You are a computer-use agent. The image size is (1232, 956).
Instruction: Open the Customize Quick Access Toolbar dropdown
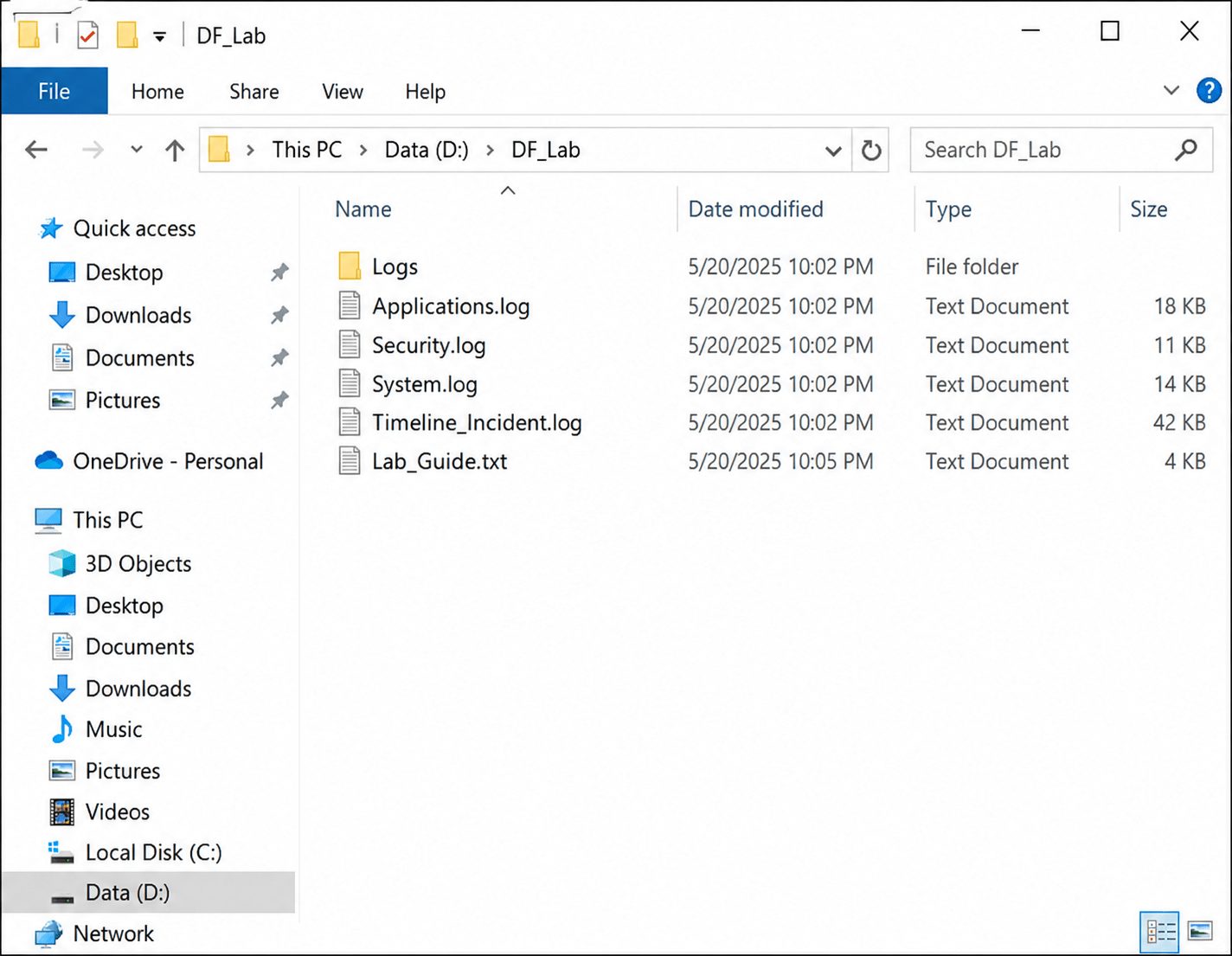click(159, 36)
